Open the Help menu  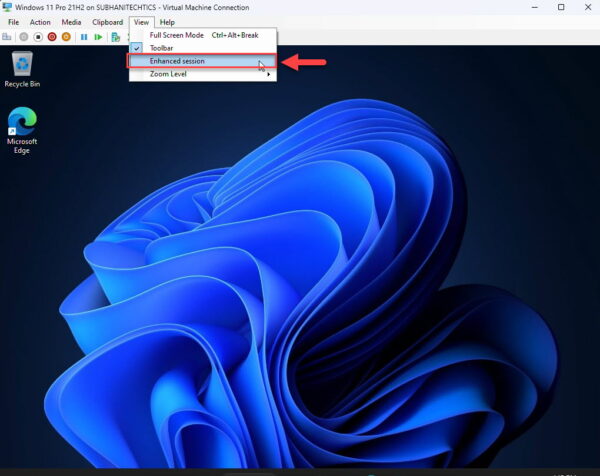click(x=167, y=22)
